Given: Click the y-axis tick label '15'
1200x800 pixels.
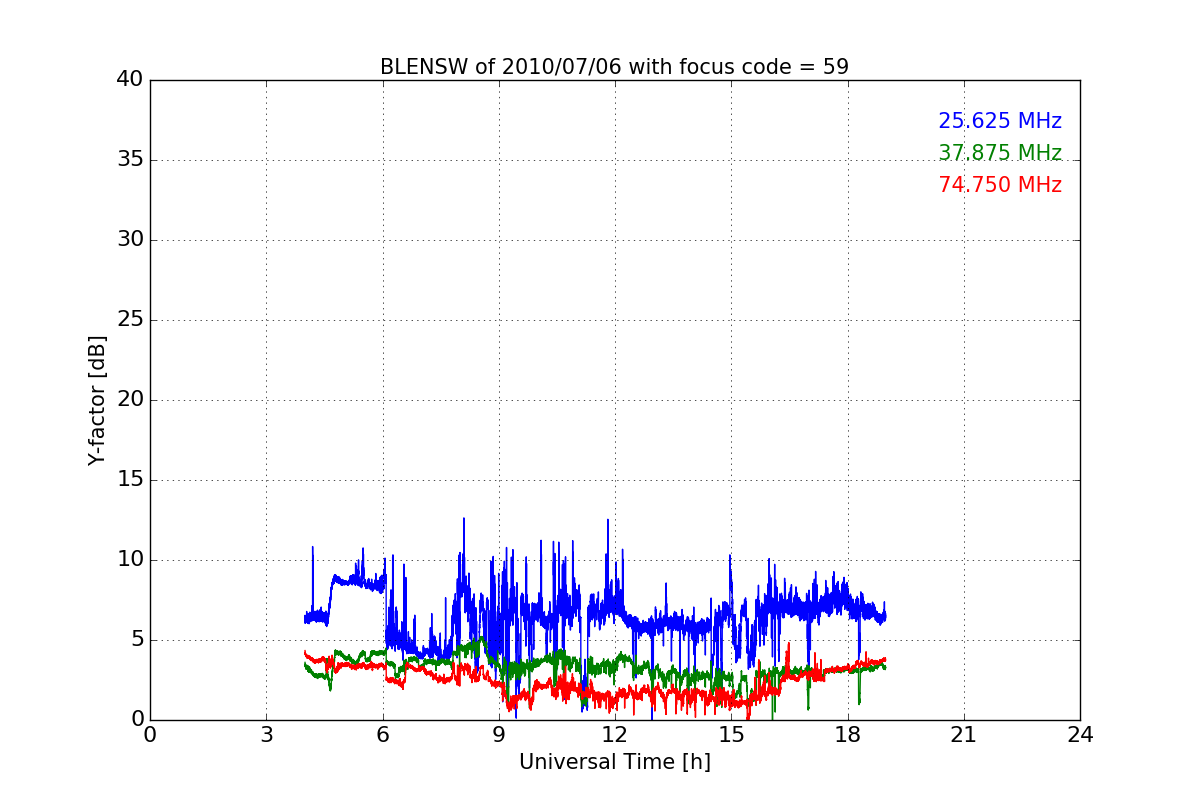Looking at the screenshot, I should [130, 480].
